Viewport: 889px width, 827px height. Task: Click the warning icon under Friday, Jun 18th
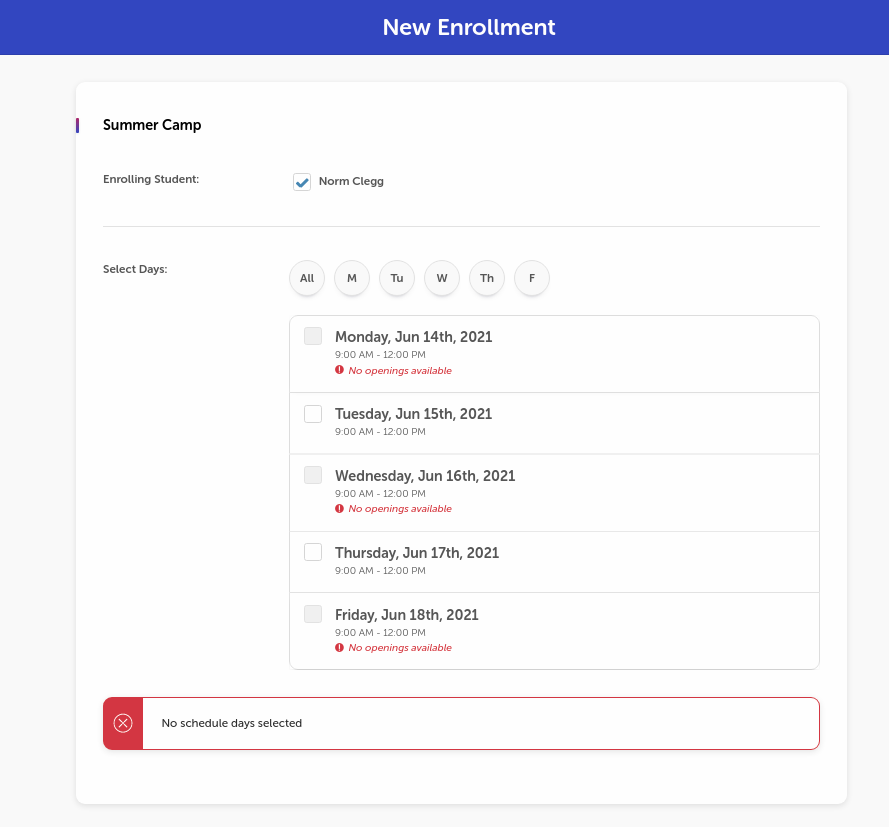pyautogui.click(x=339, y=647)
